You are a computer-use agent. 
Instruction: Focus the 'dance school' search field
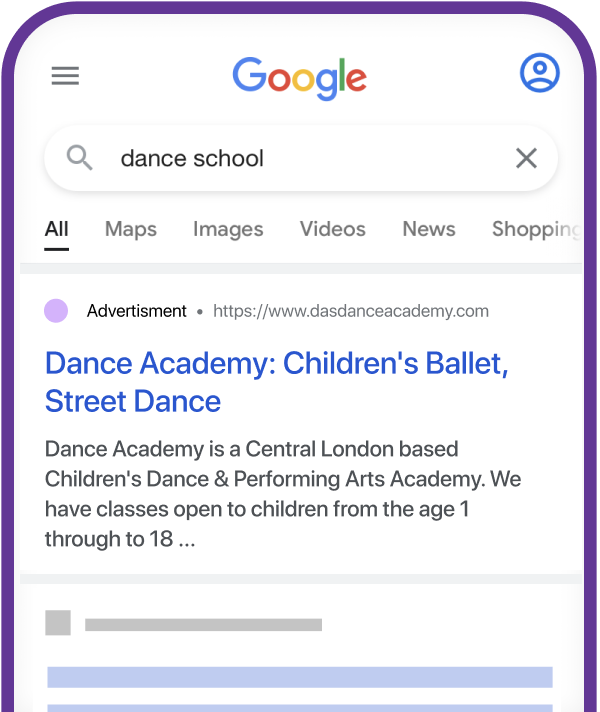pyautogui.click(x=300, y=158)
